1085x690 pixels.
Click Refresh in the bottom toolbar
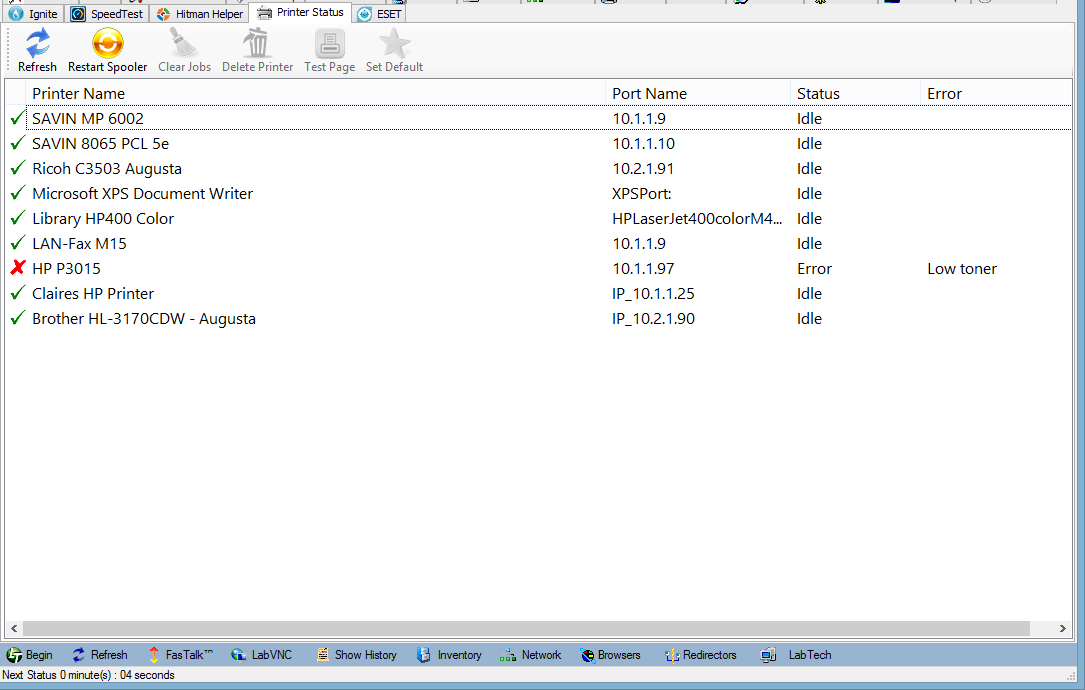click(100, 655)
